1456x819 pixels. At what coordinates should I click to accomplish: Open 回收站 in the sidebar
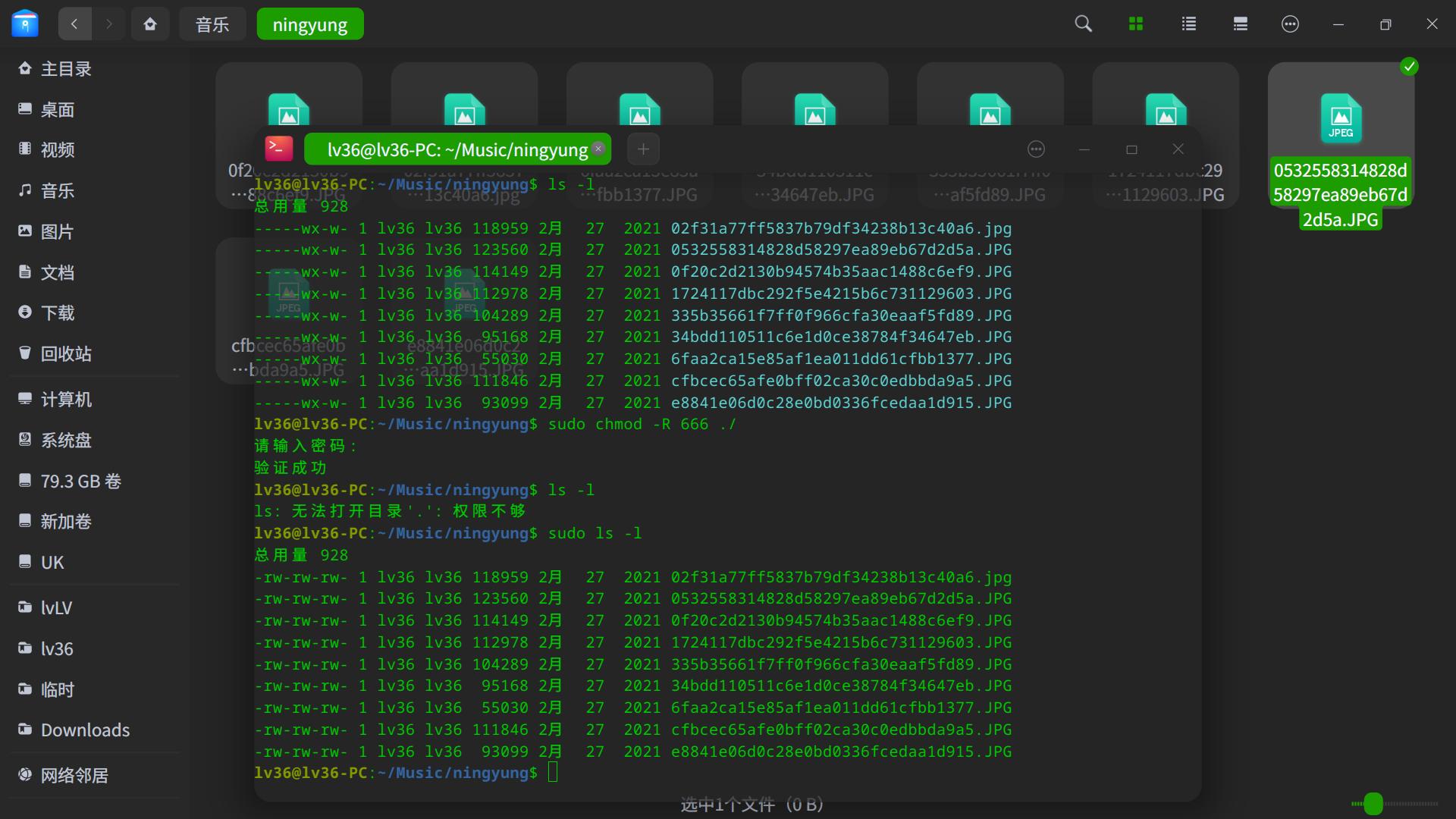pos(65,353)
